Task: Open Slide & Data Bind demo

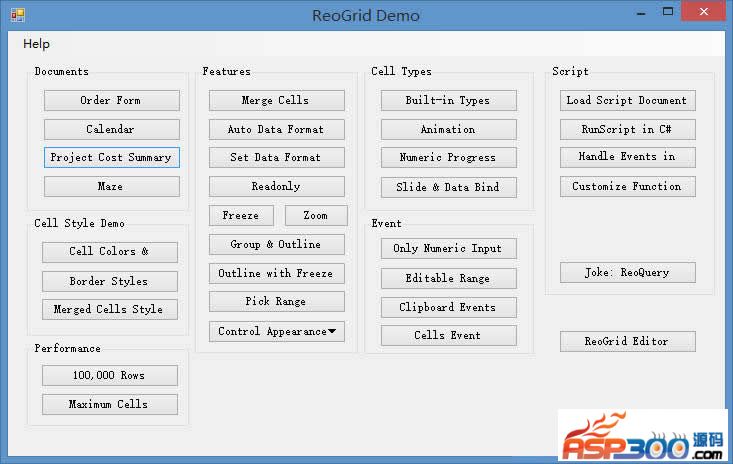Action: point(449,187)
